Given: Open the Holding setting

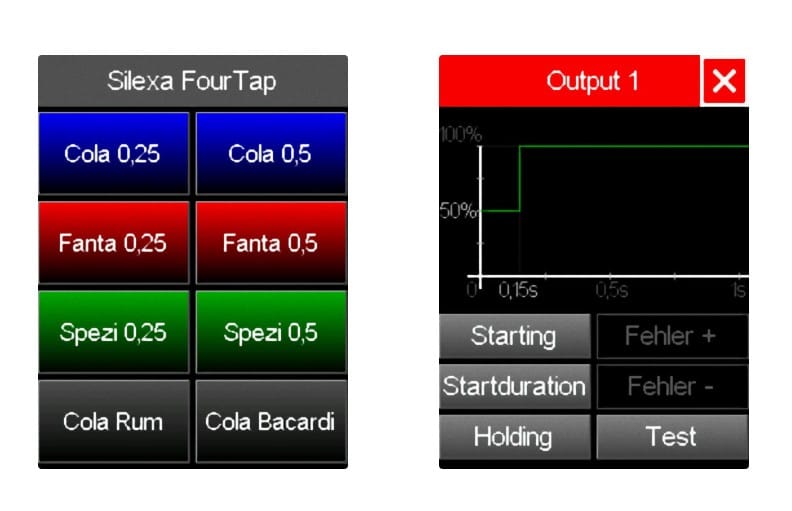Looking at the screenshot, I should tap(515, 437).
